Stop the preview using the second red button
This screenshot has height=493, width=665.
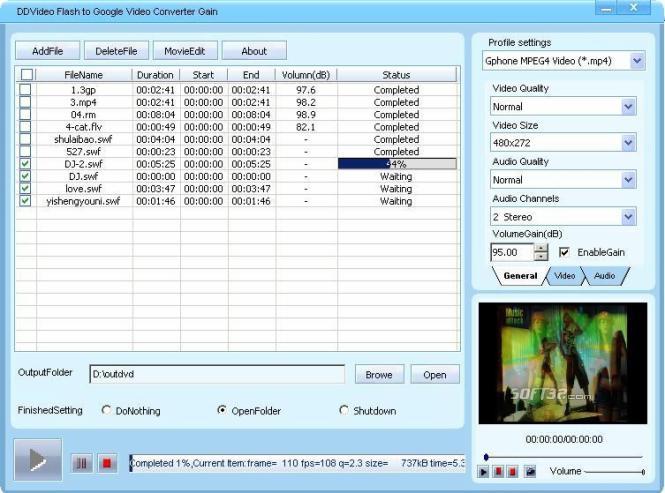pos(512,471)
